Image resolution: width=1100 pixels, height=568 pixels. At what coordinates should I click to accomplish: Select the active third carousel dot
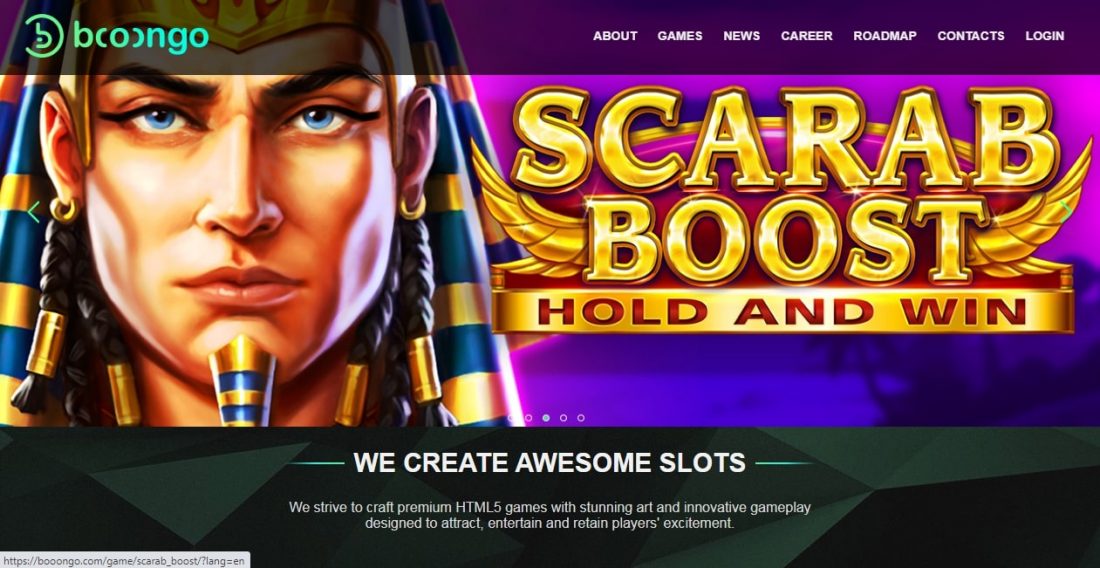coord(546,418)
